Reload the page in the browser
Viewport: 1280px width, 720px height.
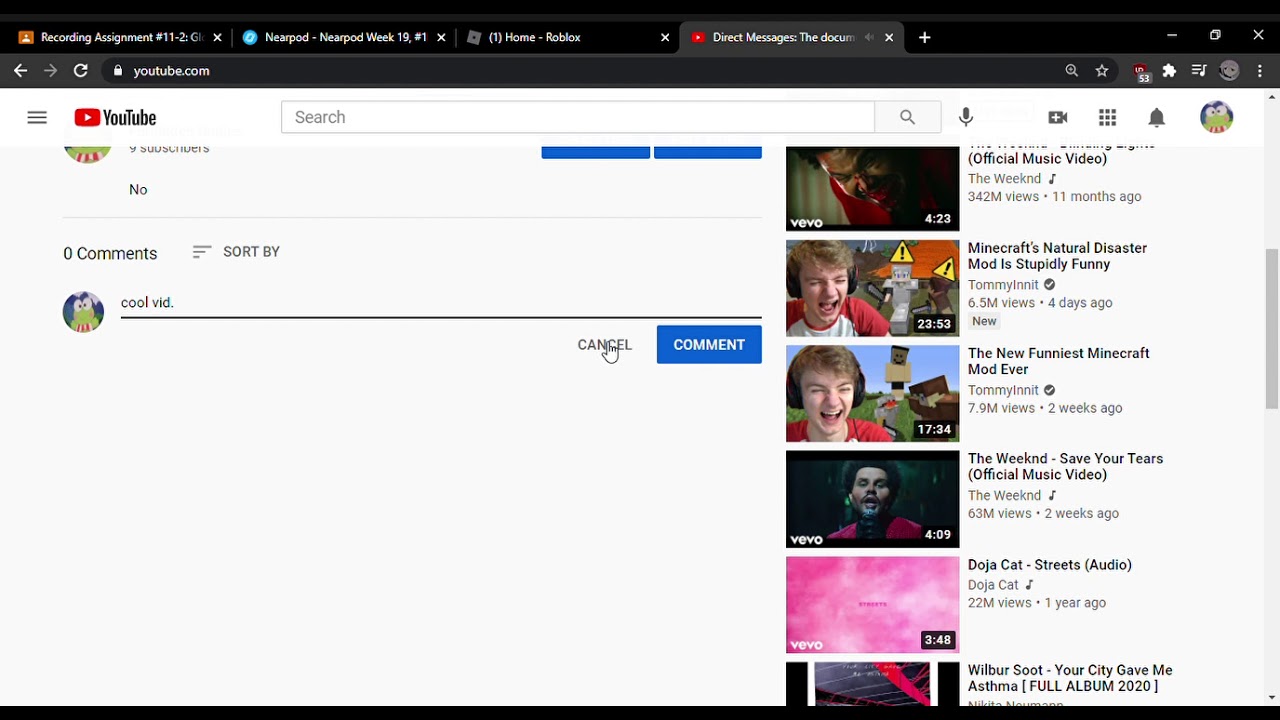81,70
